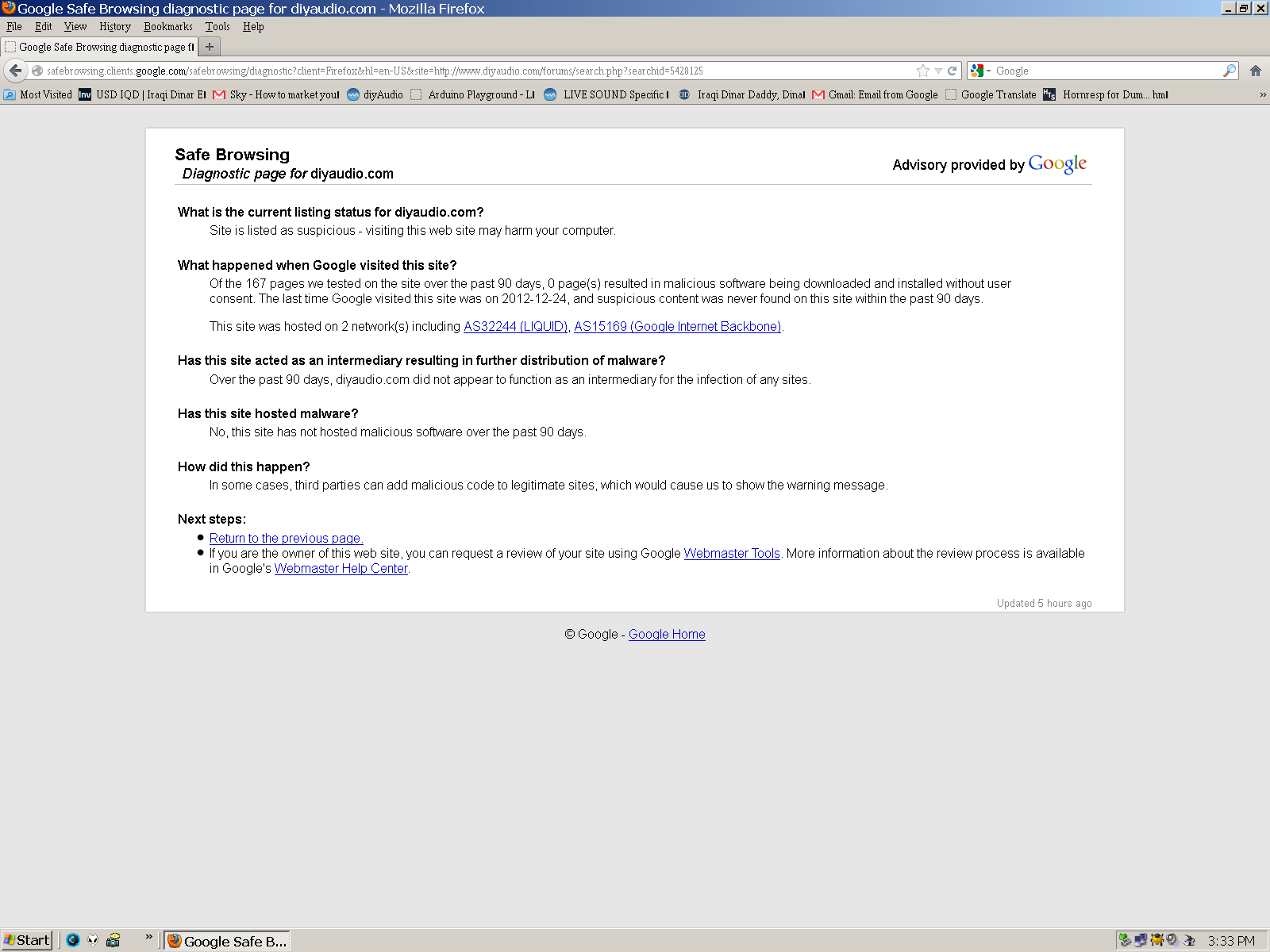
Task: Show more bookmarks with the chevron
Action: 1262,94
